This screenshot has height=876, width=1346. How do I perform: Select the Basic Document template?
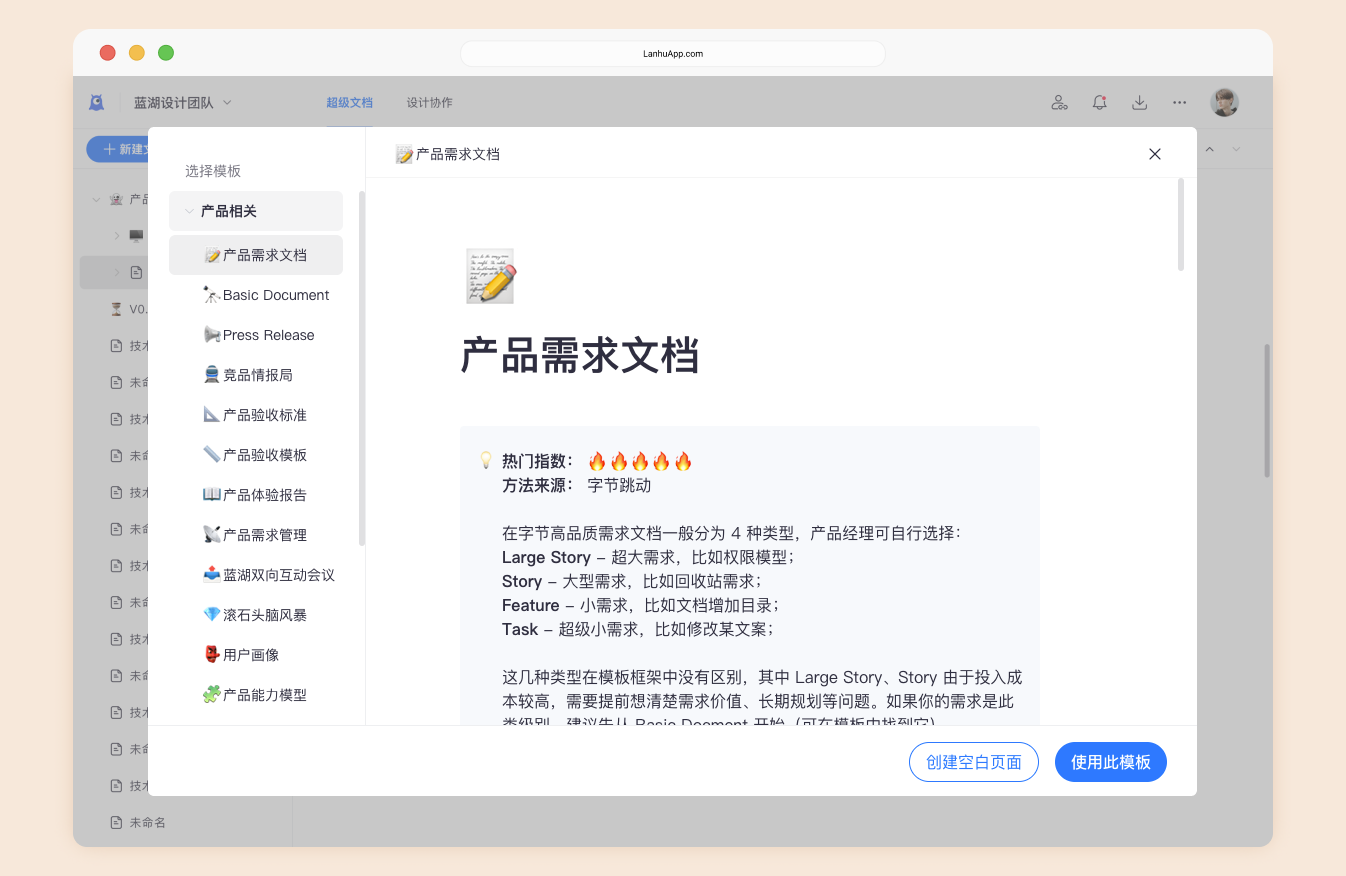(266, 294)
